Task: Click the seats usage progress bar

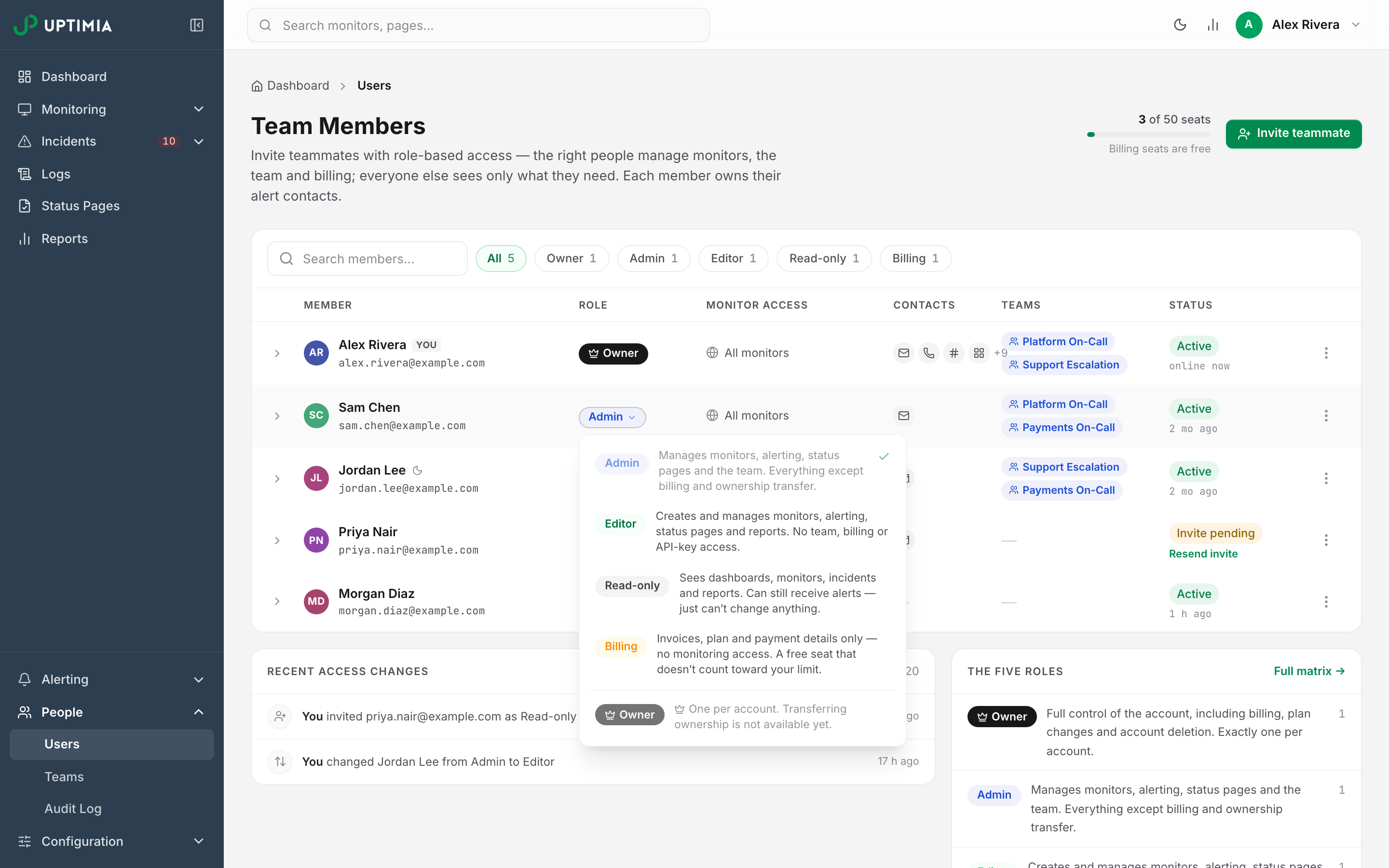Action: click(x=1148, y=135)
